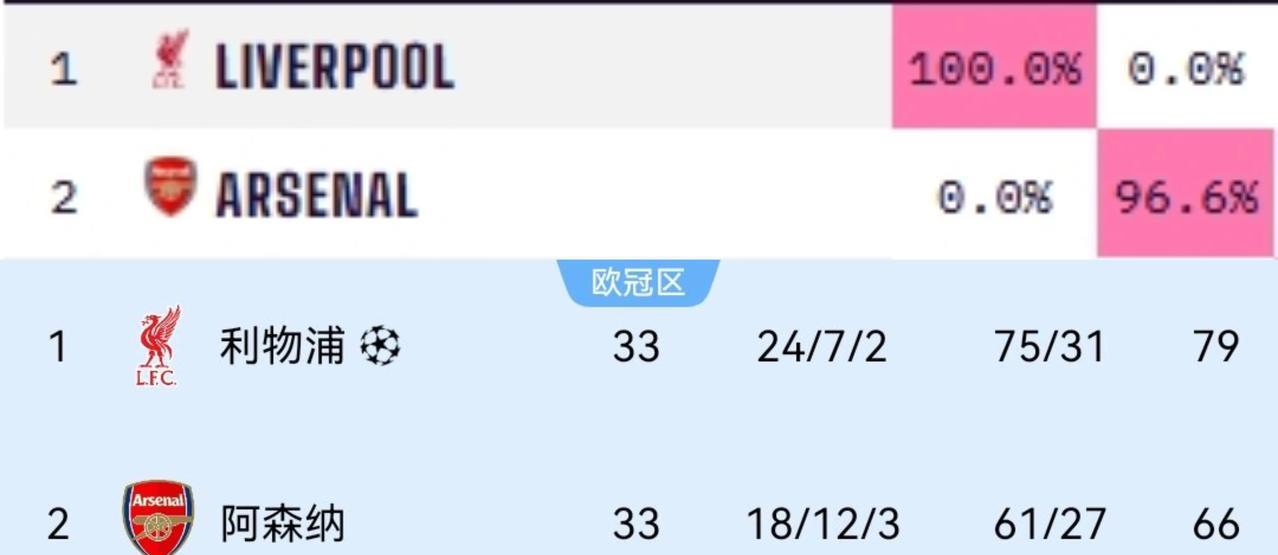Click Liverpool's 24/7/2 record
Viewport: 1278px width, 555px height.
pyautogui.click(x=822, y=347)
